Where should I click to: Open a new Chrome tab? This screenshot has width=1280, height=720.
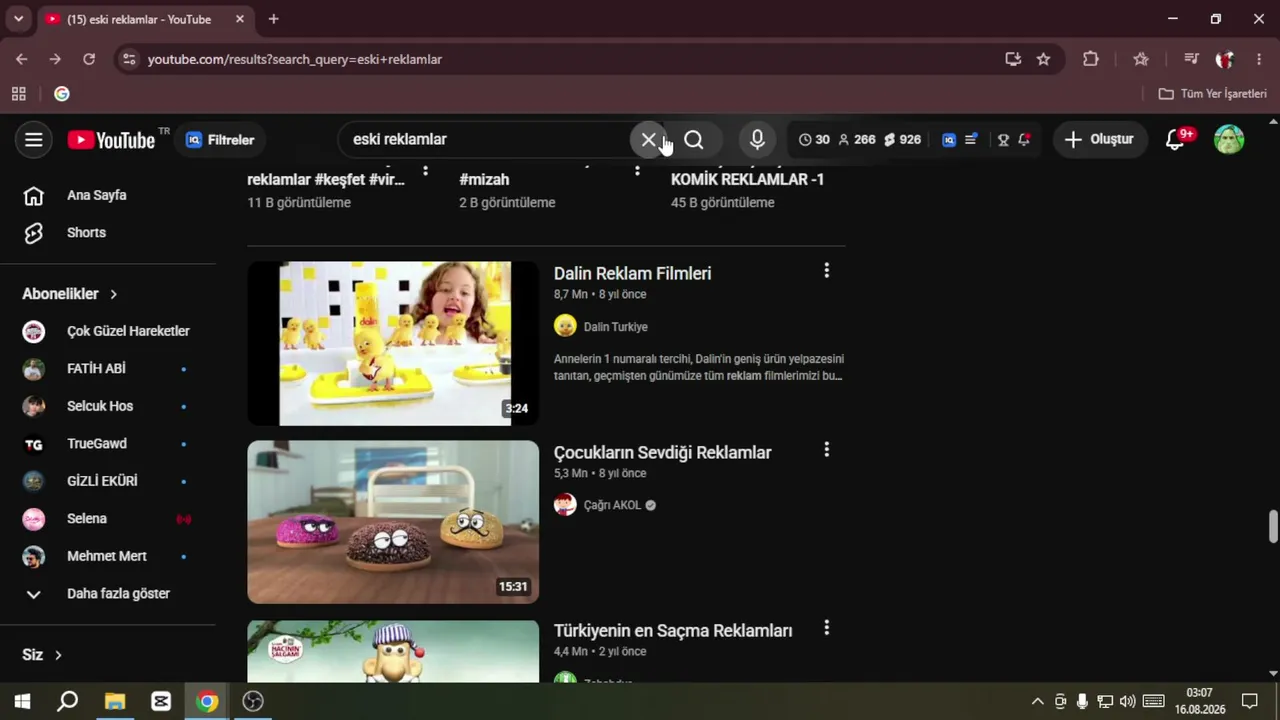pyautogui.click(x=273, y=19)
